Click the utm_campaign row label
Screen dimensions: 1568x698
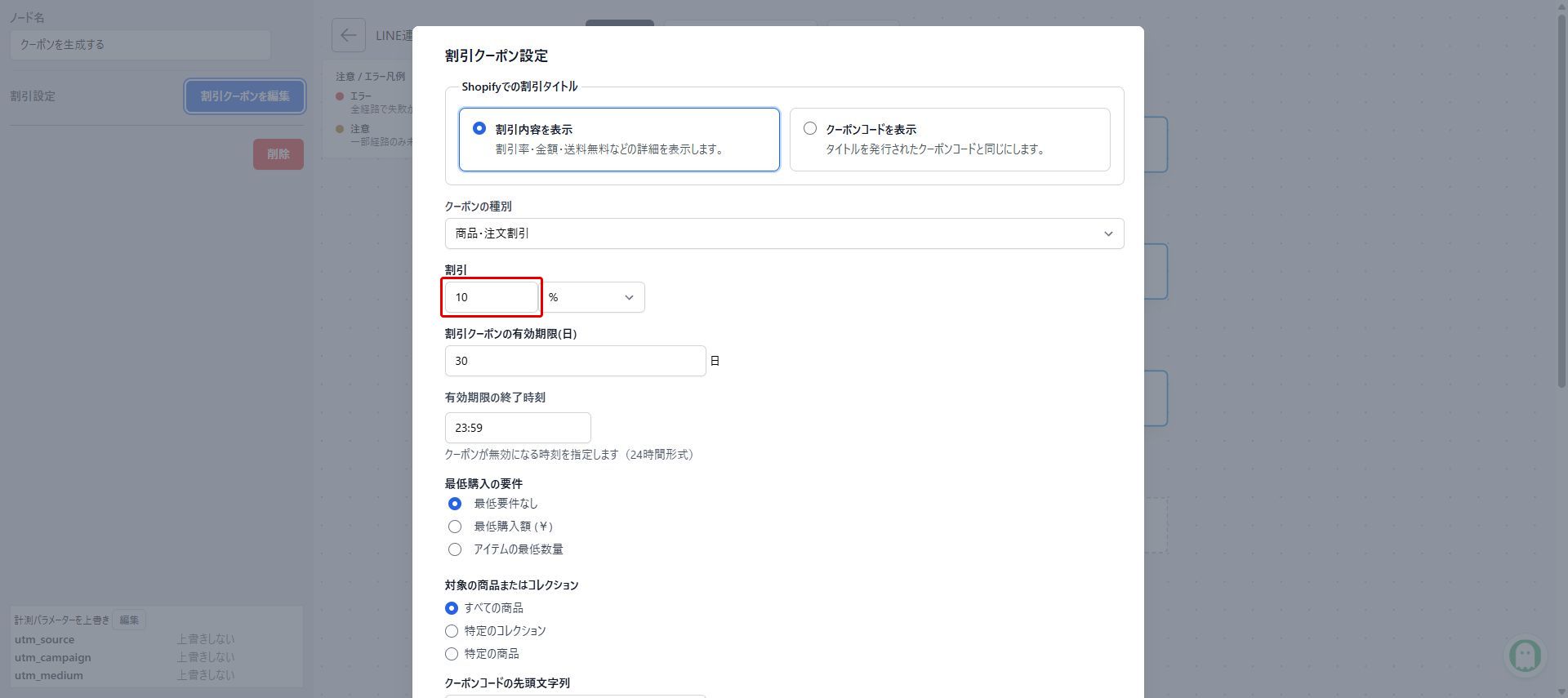tap(53, 657)
